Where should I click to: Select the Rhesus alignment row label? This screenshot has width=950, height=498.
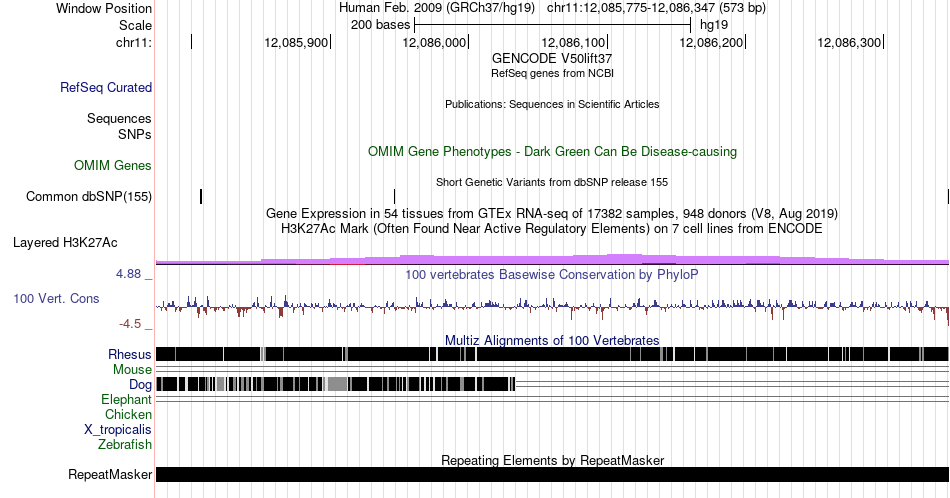(130, 354)
